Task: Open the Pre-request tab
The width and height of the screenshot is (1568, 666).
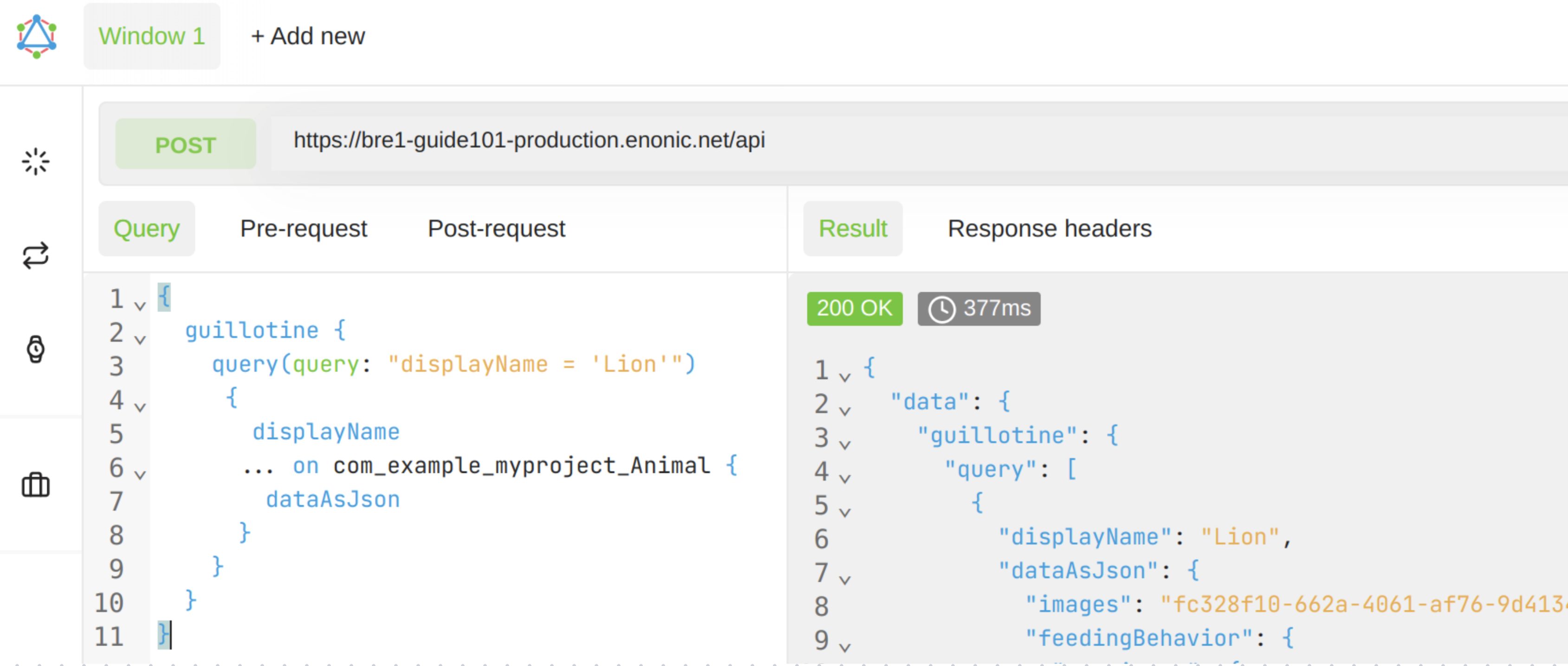Action: tap(303, 229)
